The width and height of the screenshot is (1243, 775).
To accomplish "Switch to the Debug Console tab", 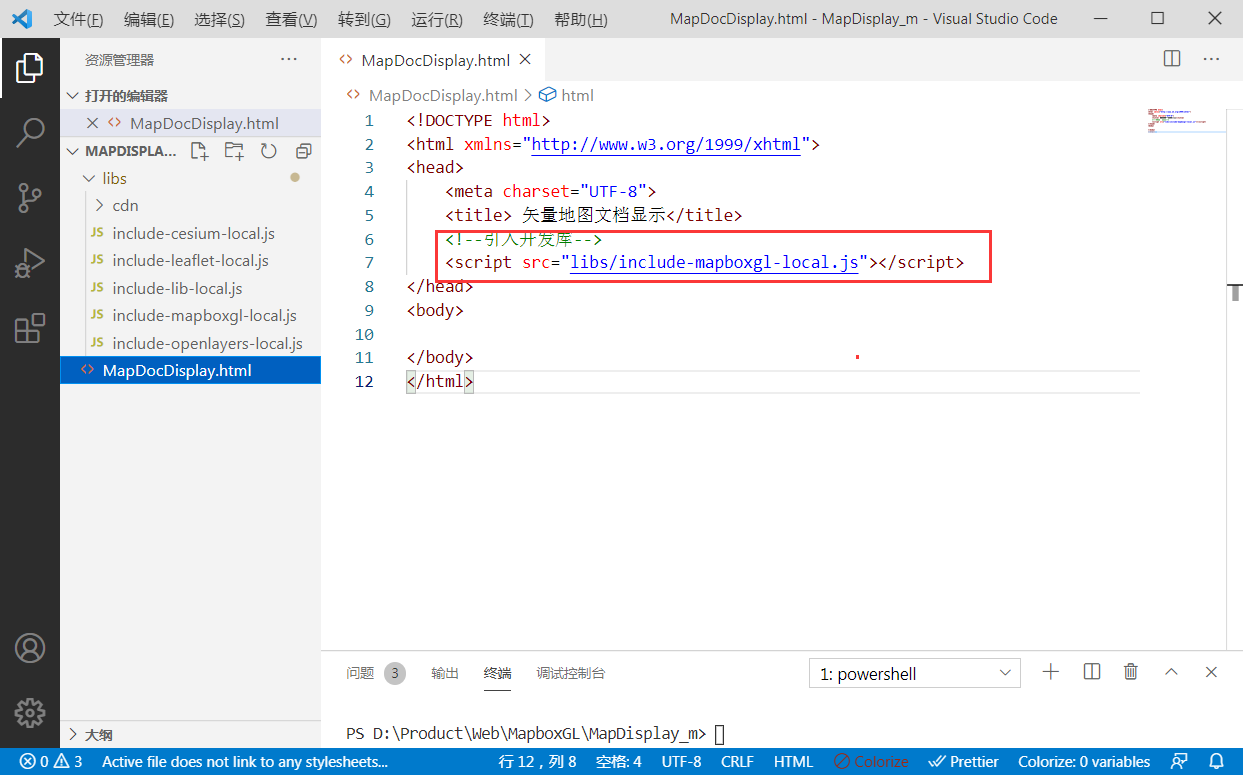I will point(570,673).
